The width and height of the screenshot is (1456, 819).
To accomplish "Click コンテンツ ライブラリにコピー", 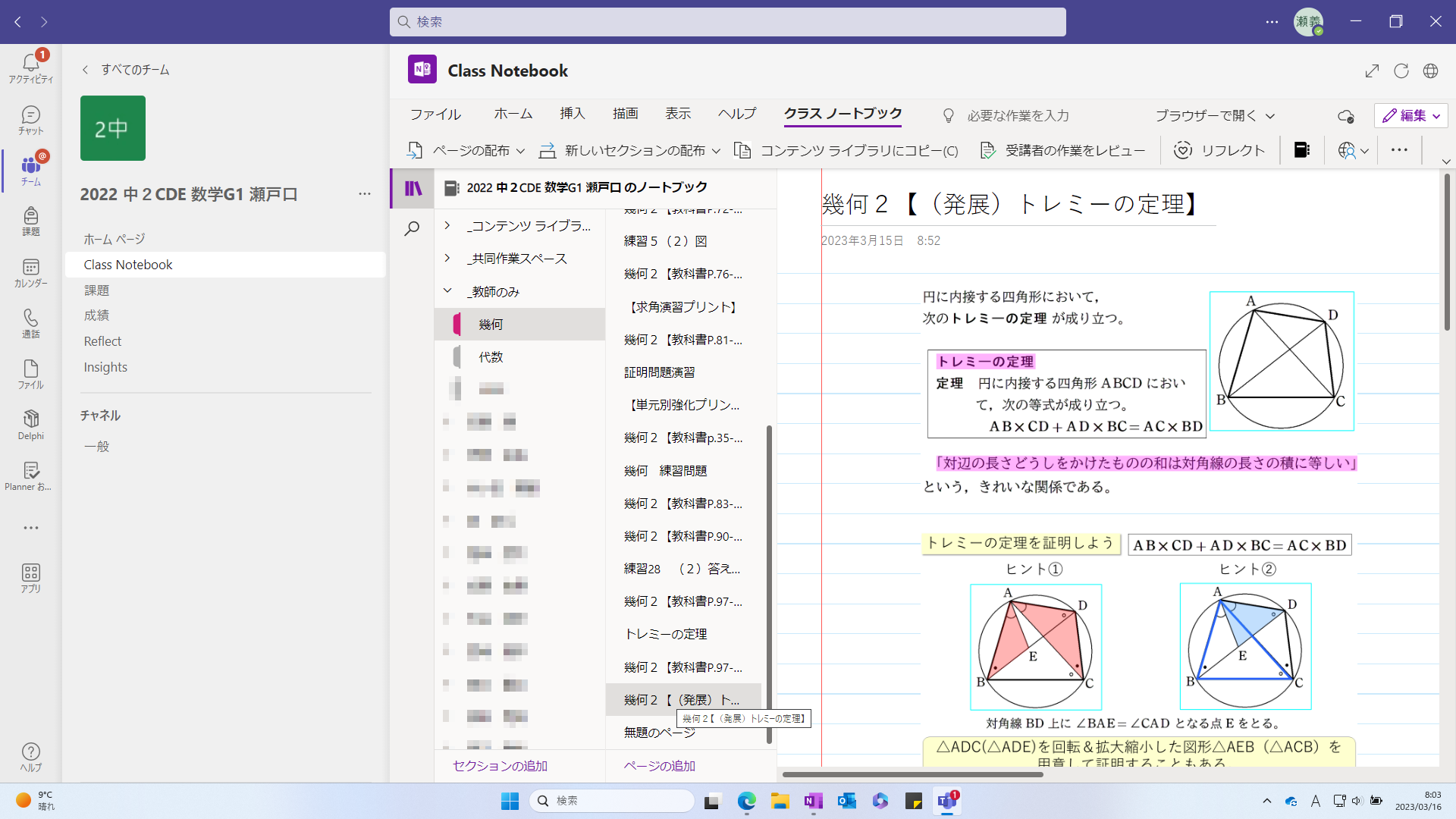I will pyautogui.click(x=847, y=150).
